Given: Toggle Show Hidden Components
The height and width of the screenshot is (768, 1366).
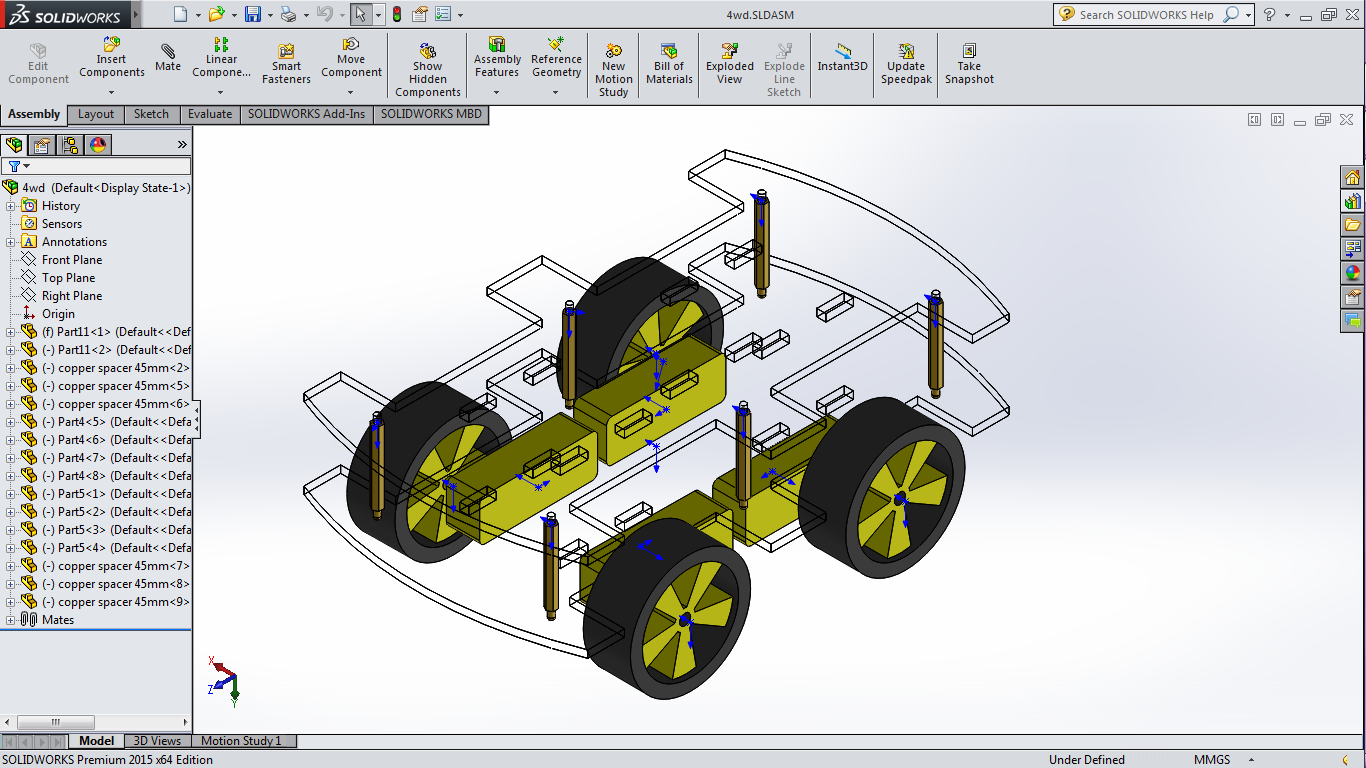Looking at the screenshot, I should [x=427, y=63].
